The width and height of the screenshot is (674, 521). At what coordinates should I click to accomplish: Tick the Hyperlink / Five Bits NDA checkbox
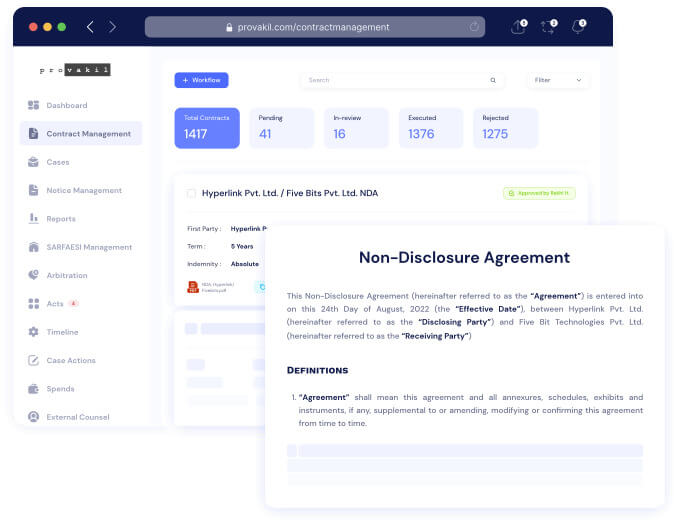pyautogui.click(x=191, y=193)
